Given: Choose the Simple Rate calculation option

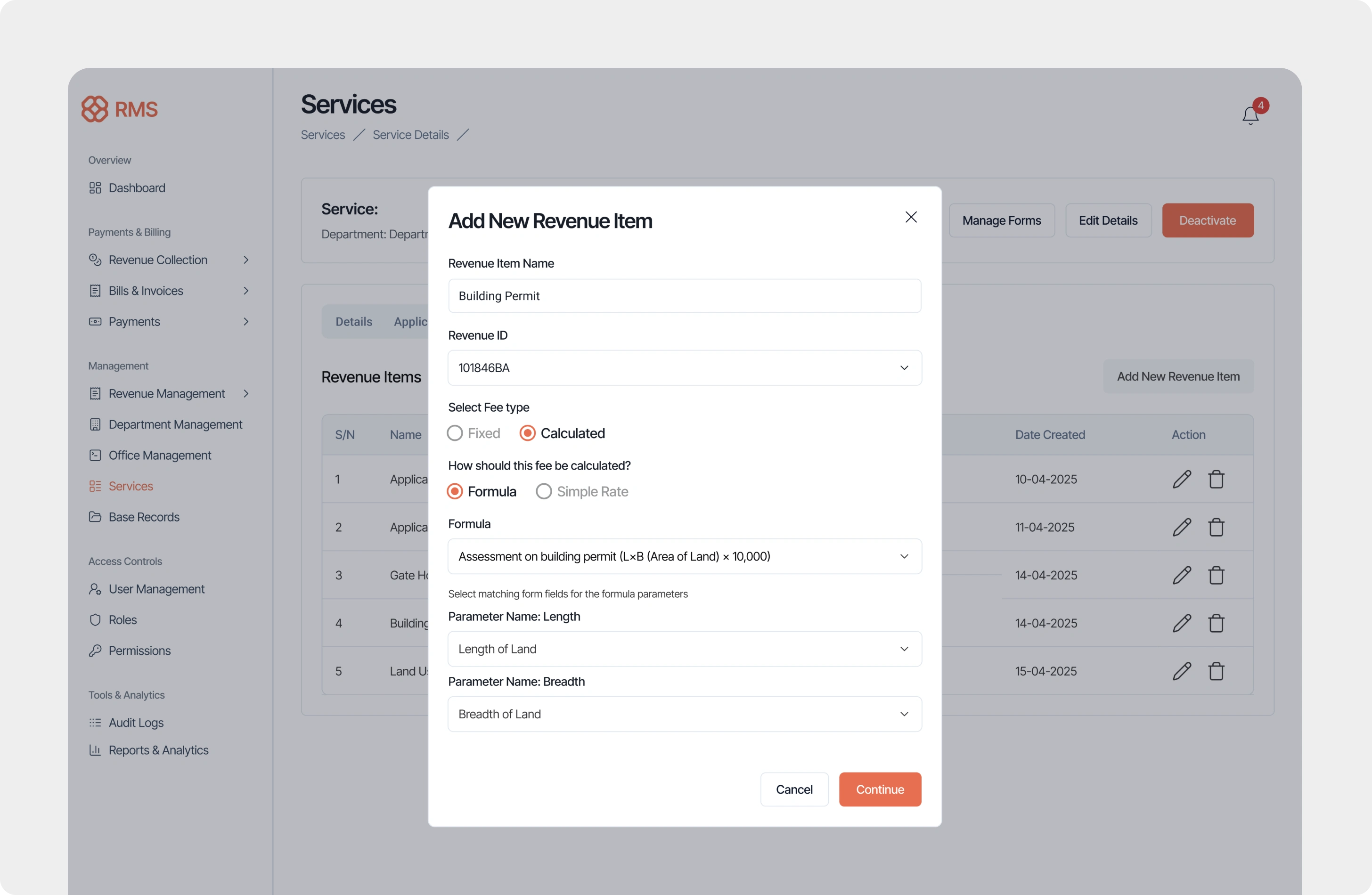Looking at the screenshot, I should [x=544, y=492].
